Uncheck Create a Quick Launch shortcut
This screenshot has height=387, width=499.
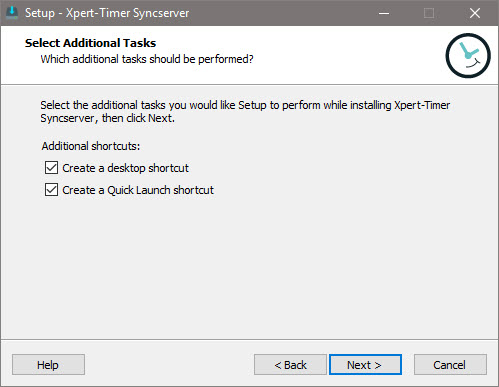click(51, 190)
